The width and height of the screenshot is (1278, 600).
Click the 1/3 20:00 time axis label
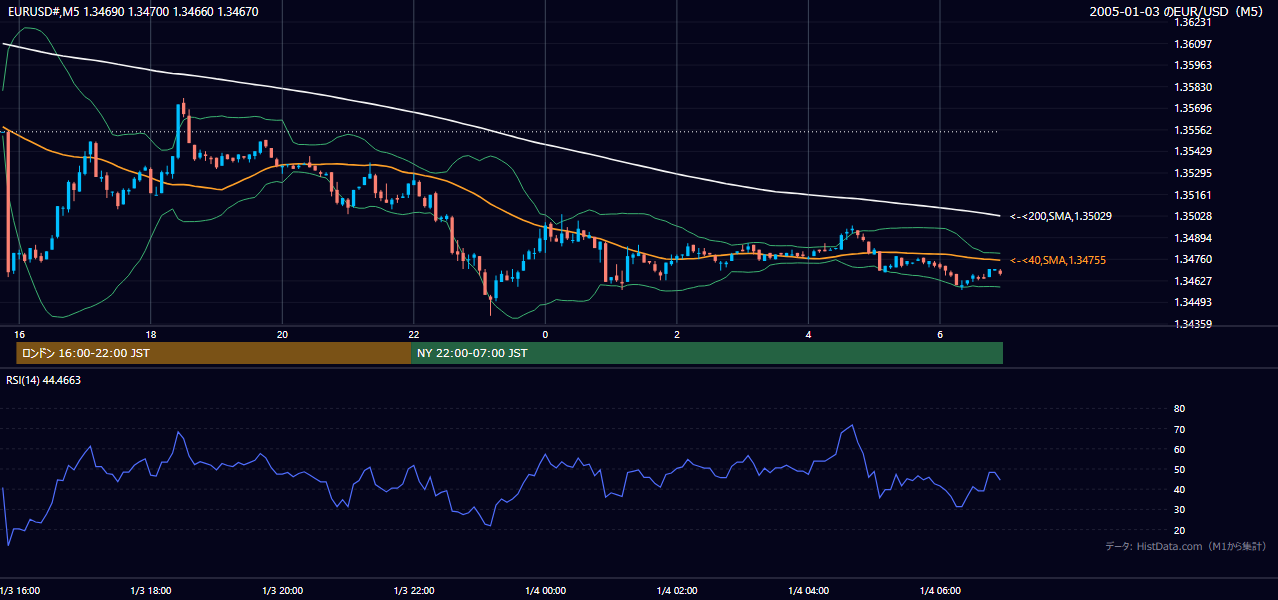tap(282, 590)
